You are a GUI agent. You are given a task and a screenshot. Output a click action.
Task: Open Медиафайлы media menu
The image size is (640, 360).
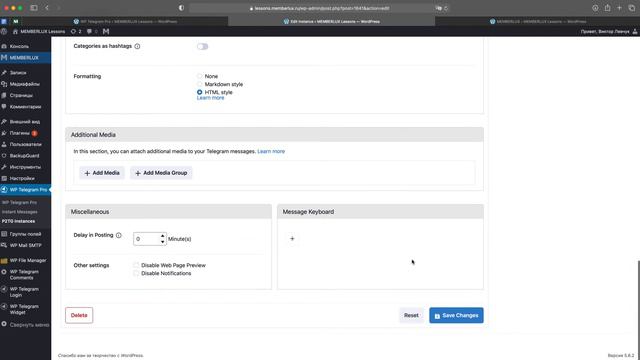click(25, 84)
